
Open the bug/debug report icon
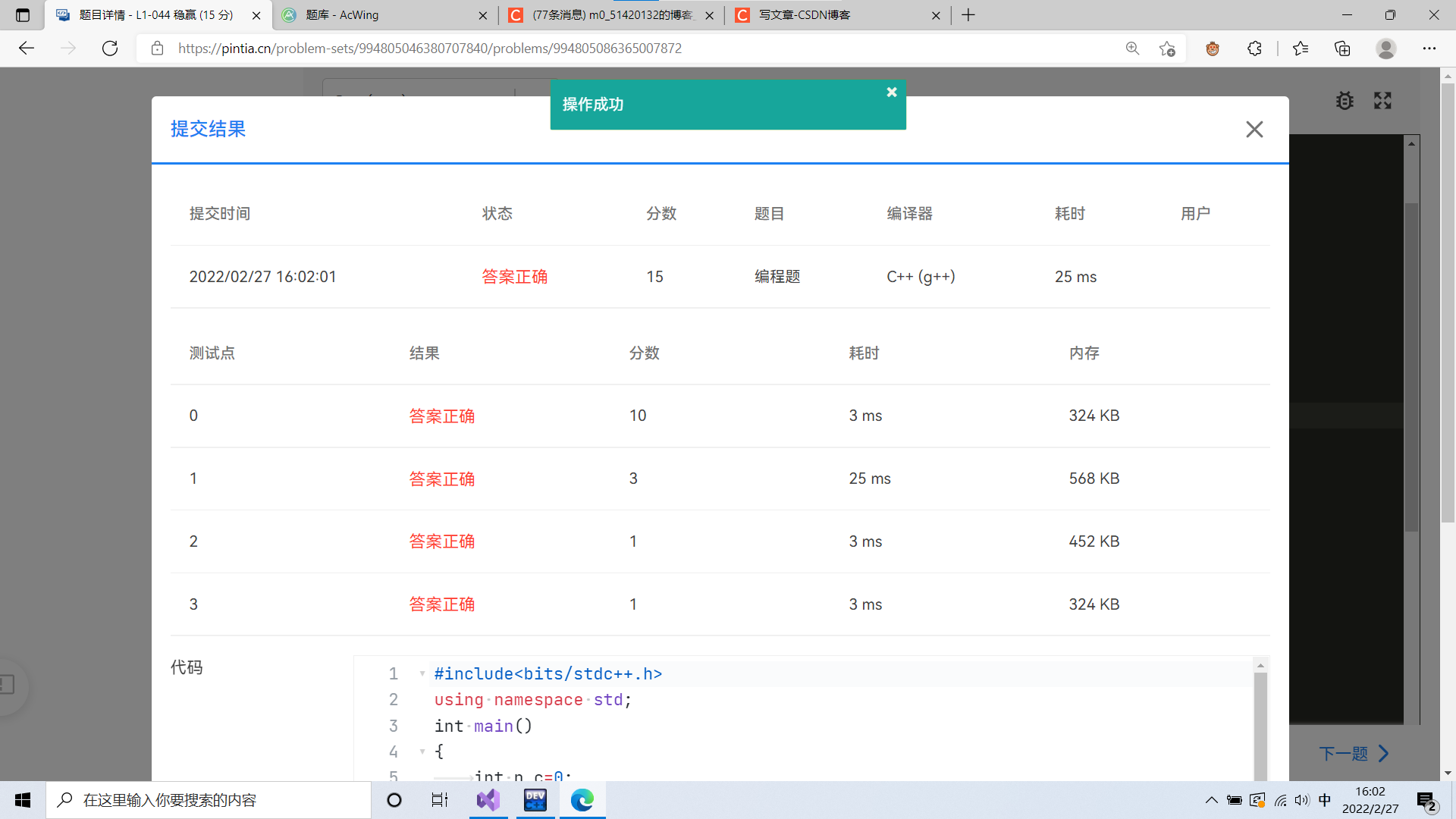coord(1345,100)
